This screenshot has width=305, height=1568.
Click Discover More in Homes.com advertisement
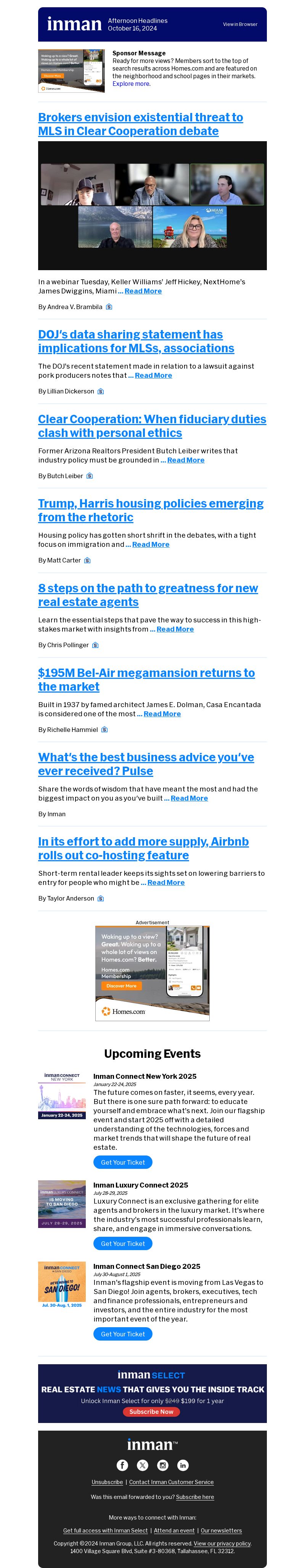point(122,985)
